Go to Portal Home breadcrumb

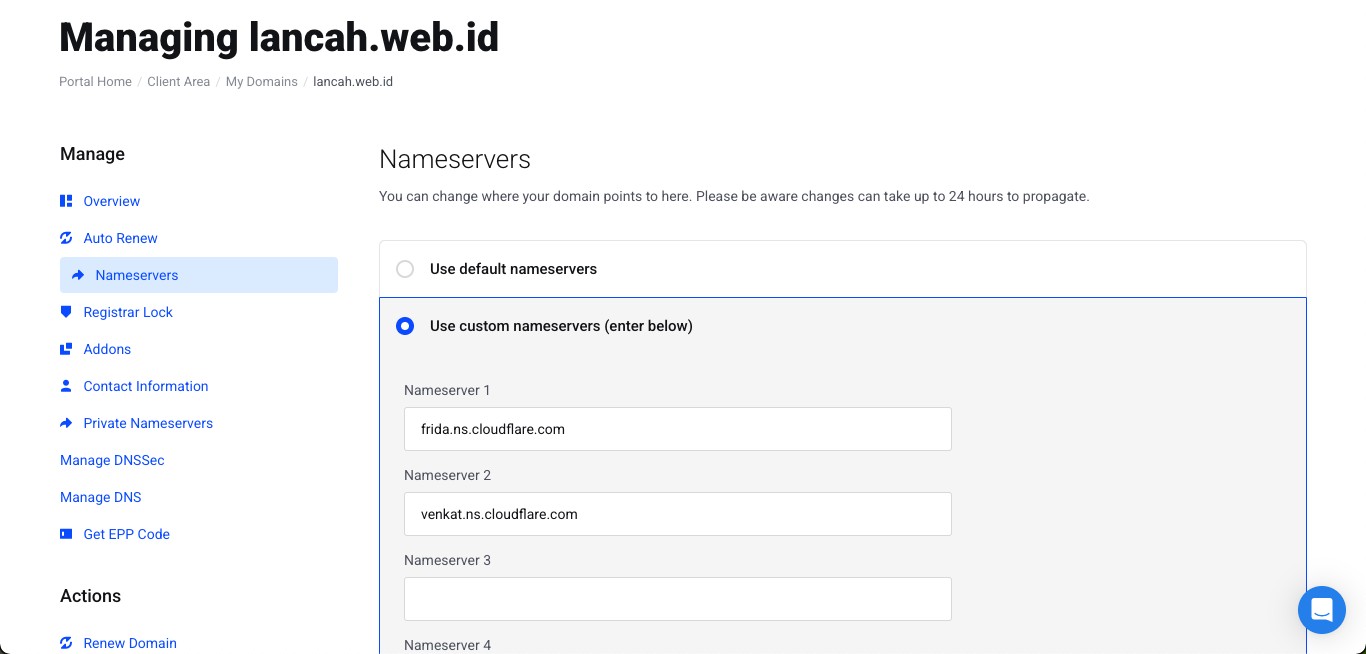pyautogui.click(x=95, y=82)
